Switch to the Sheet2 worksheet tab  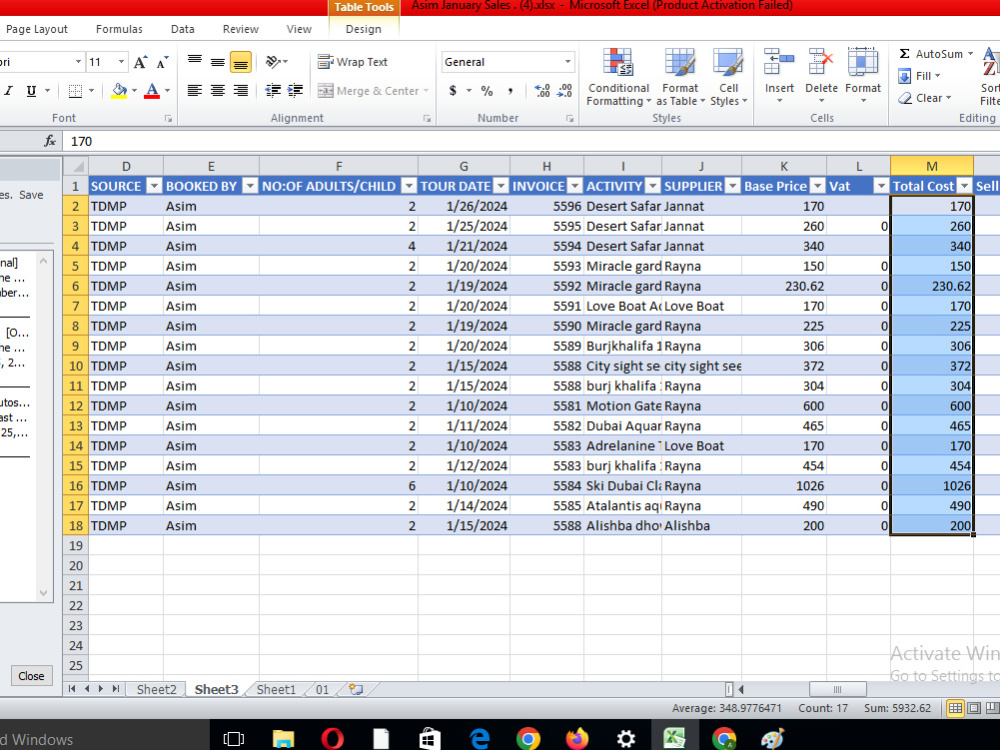click(x=156, y=689)
